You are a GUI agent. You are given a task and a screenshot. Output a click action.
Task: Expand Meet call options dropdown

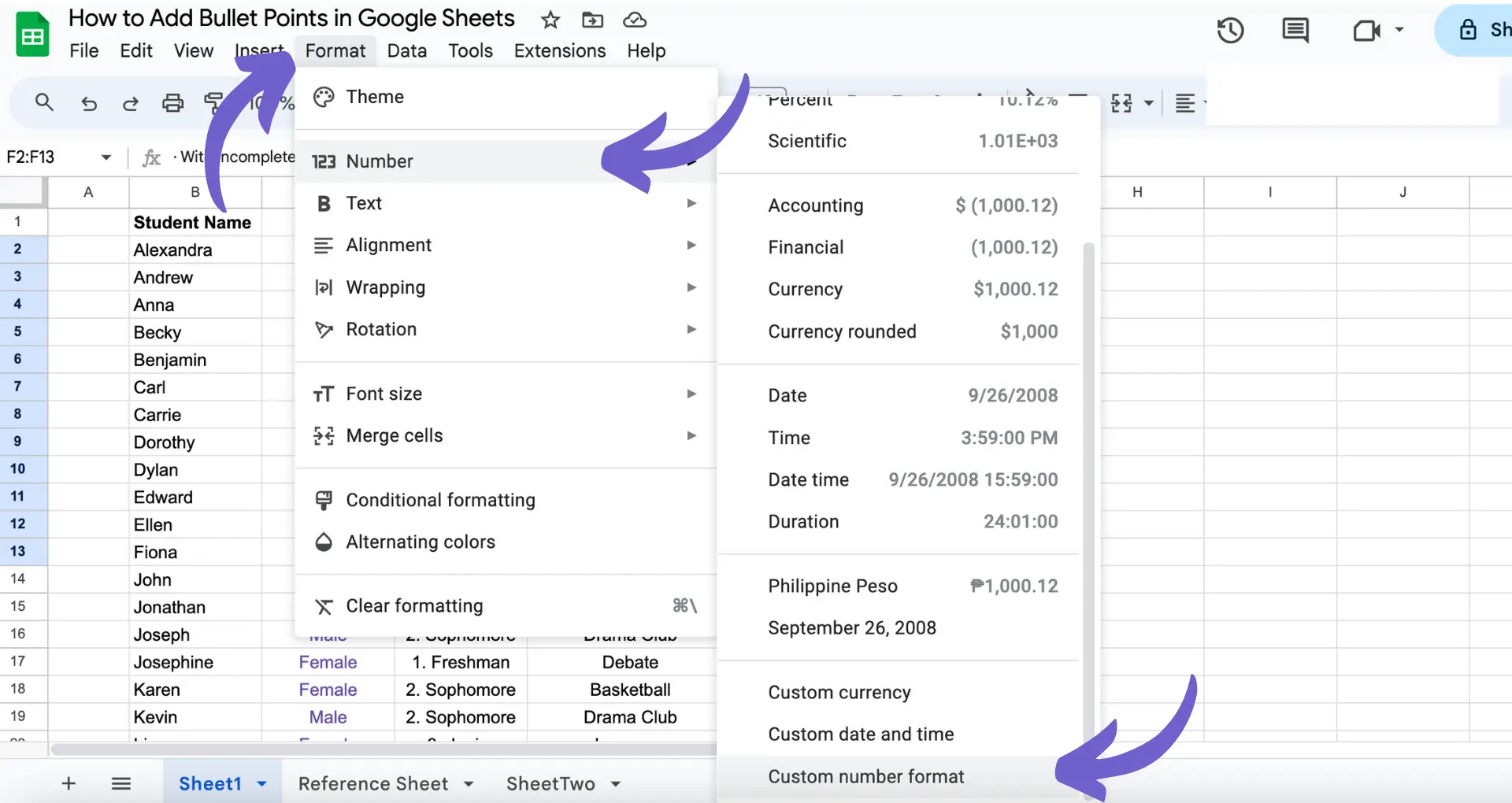(x=1399, y=30)
